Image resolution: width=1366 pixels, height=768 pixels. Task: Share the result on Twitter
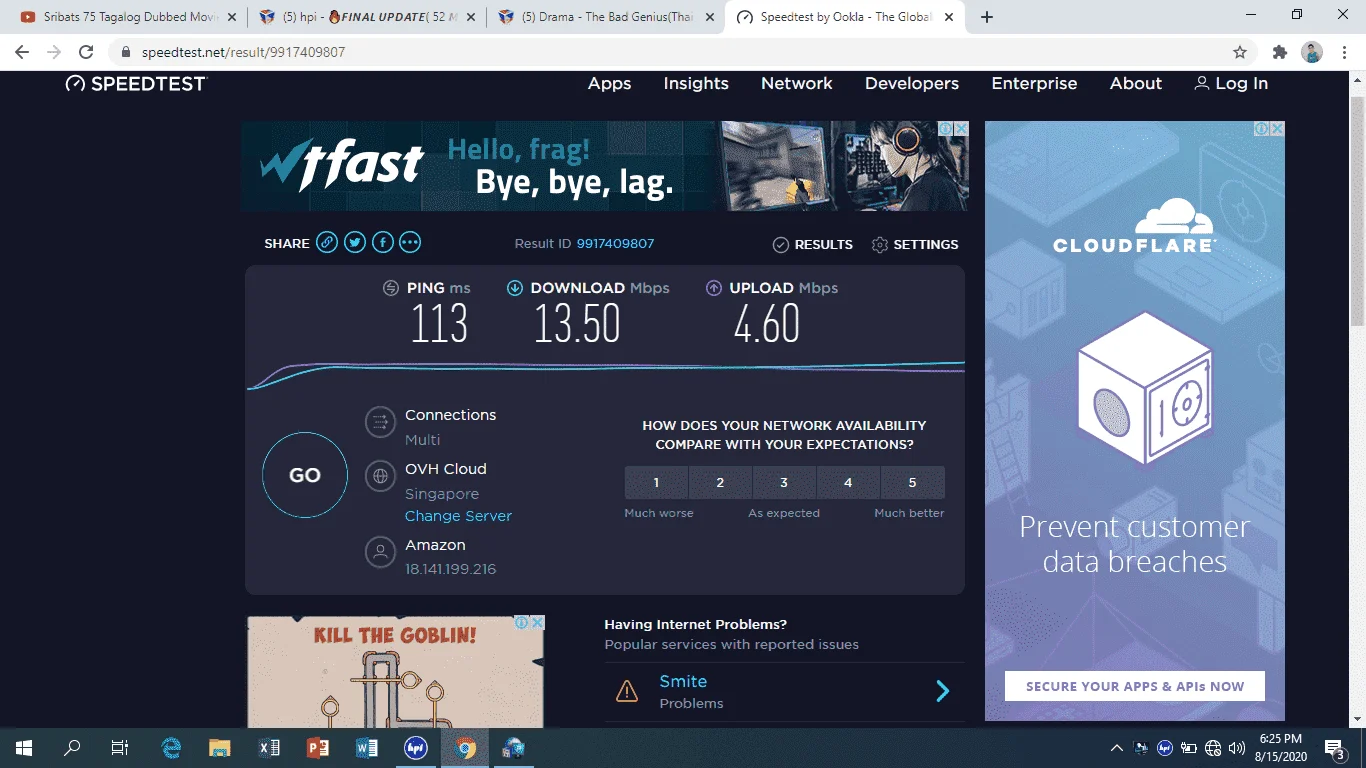click(x=355, y=243)
